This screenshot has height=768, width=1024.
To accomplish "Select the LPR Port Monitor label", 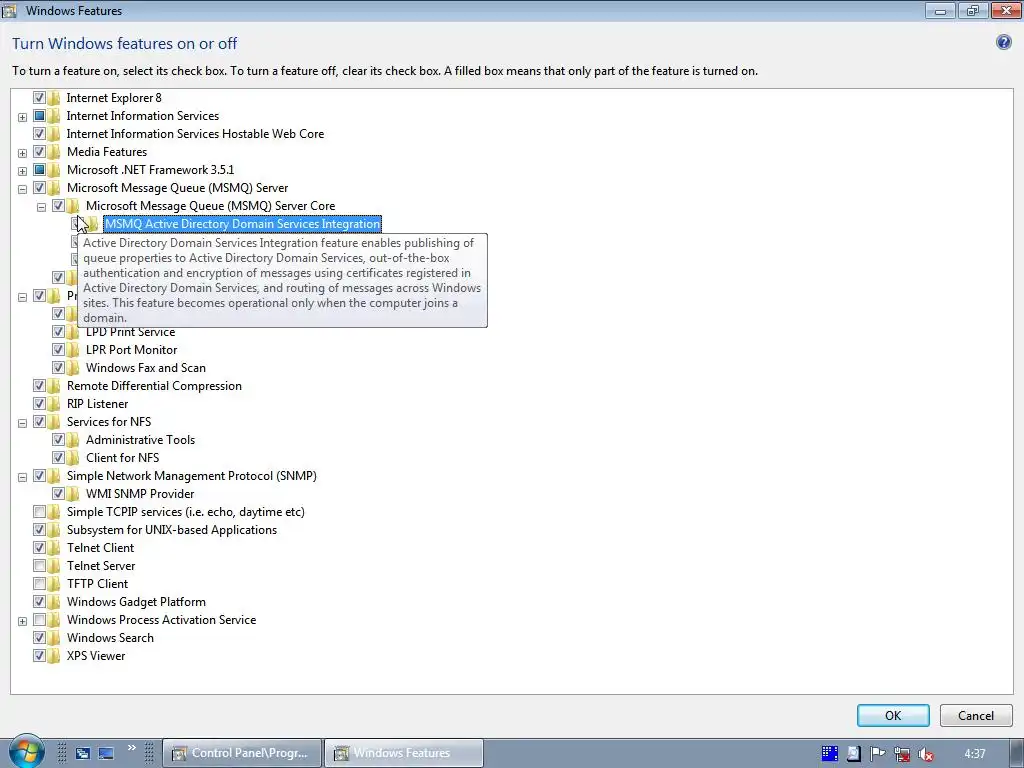I will 131,349.
